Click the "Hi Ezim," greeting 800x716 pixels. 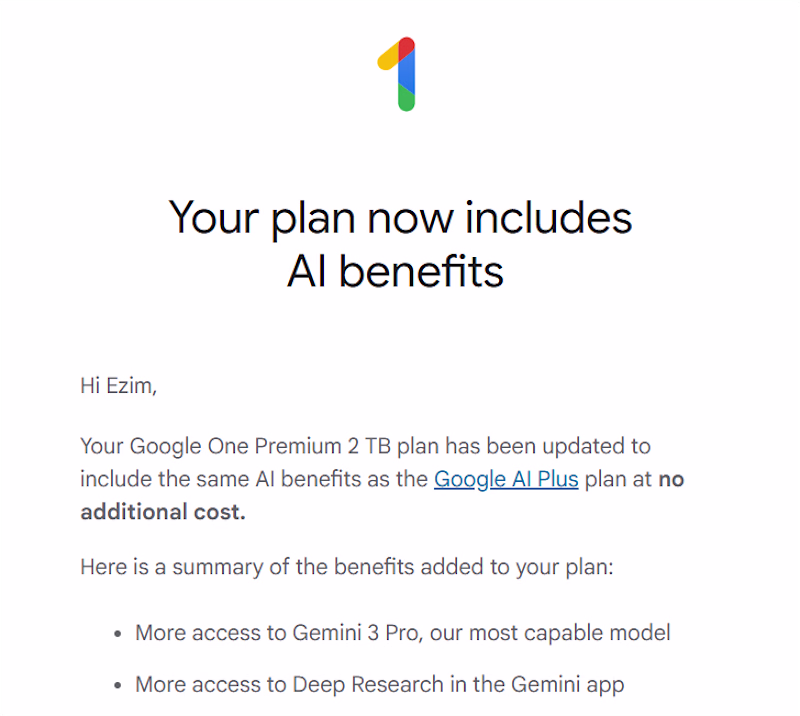click(x=118, y=386)
